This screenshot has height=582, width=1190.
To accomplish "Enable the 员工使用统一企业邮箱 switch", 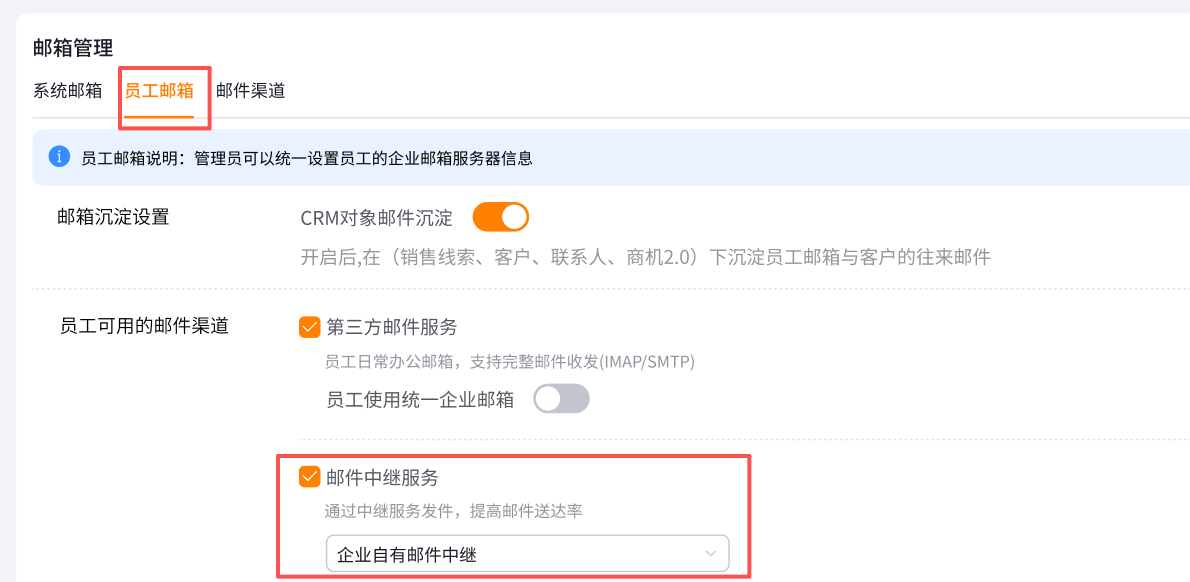I will (x=561, y=399).
